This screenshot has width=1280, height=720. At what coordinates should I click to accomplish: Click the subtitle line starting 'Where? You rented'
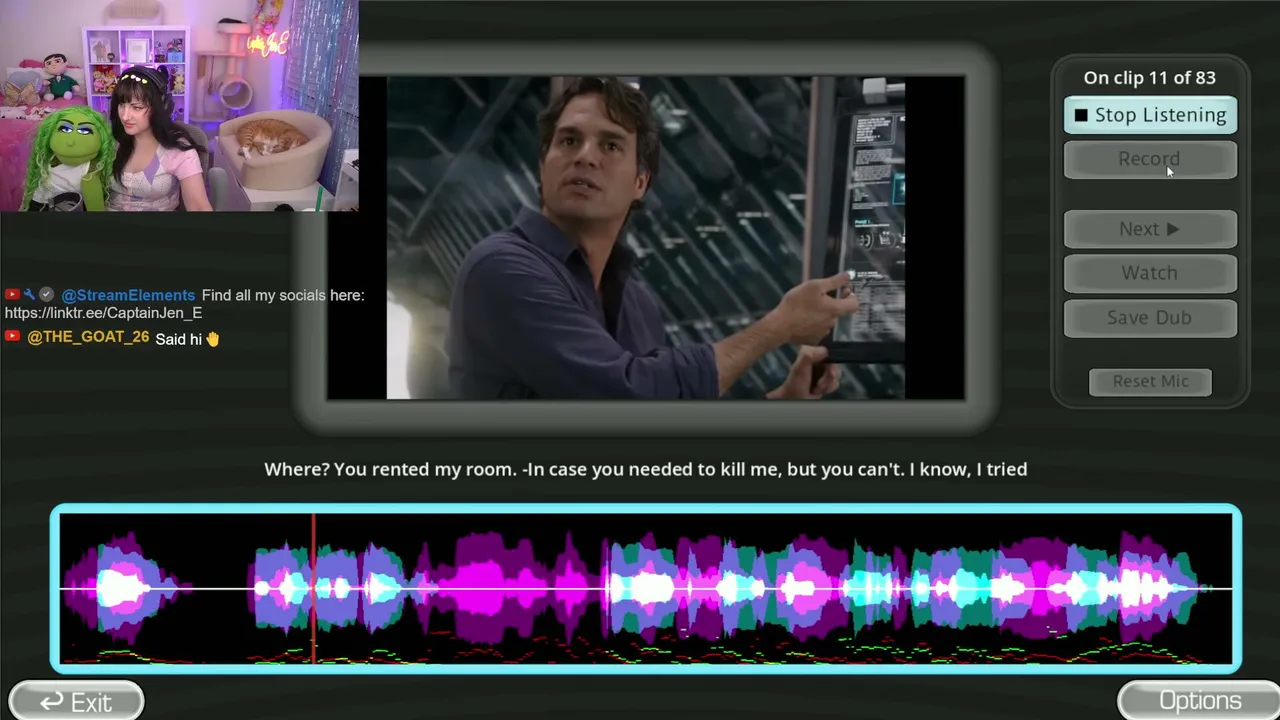646,469
